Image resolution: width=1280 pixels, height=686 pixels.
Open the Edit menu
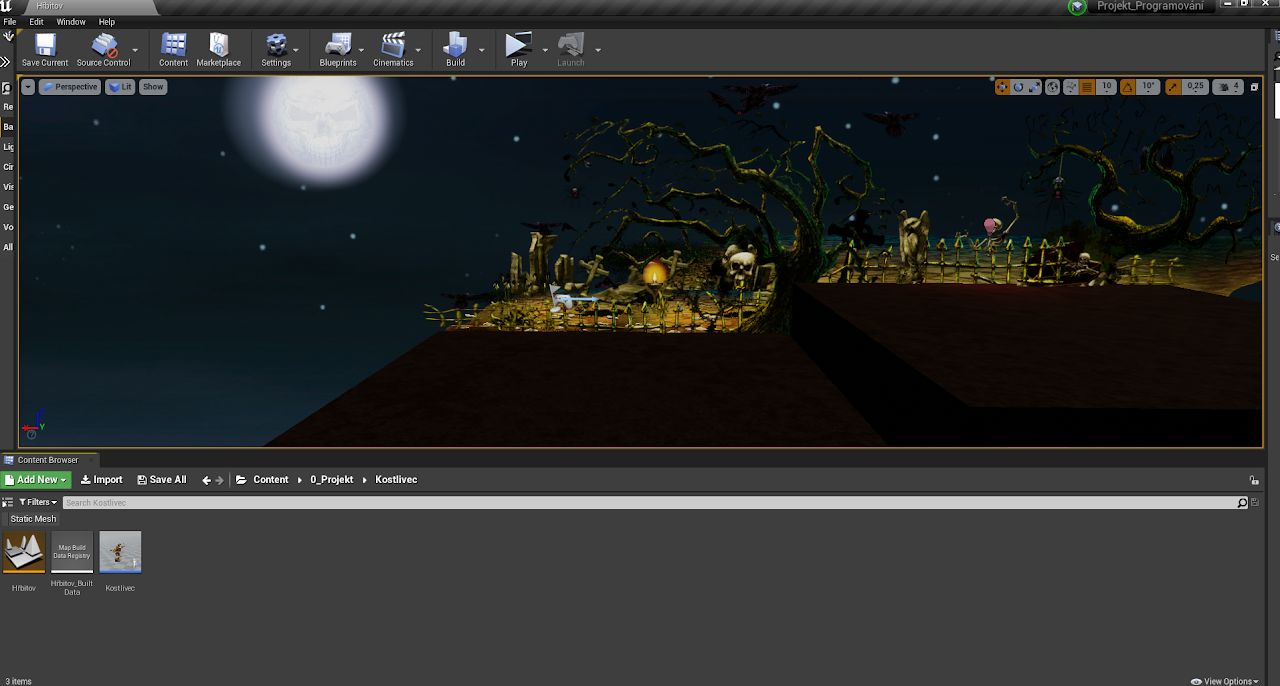point(37,21)
